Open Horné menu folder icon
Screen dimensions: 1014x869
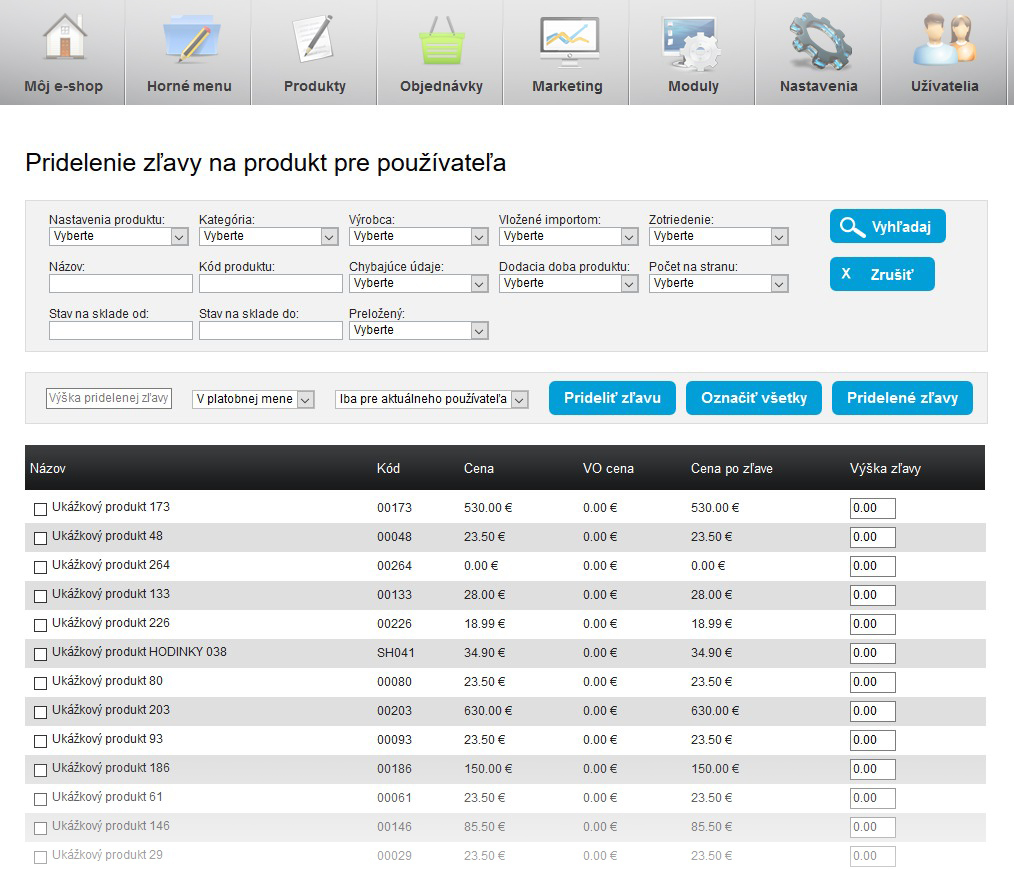click(x=189, y=39)
